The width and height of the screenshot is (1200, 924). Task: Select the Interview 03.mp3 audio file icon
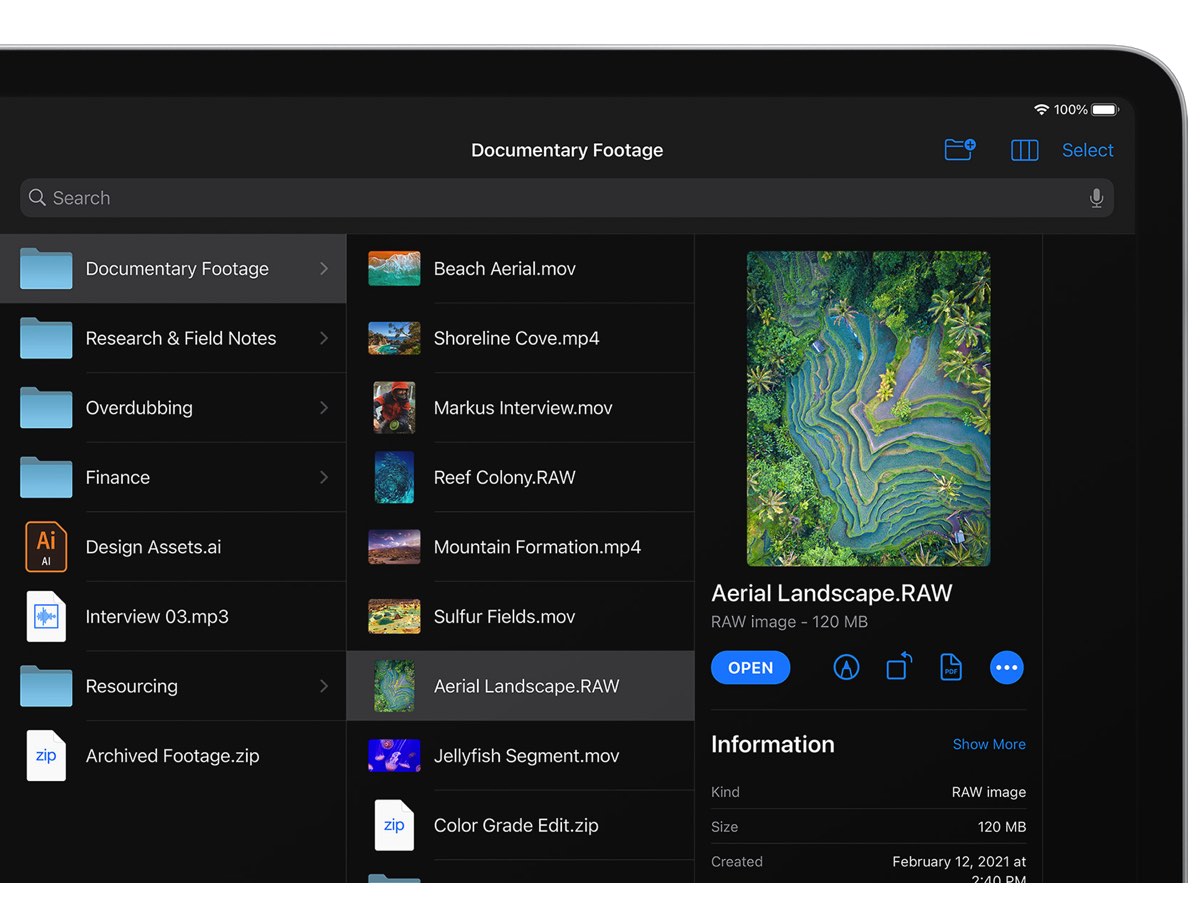[x=46, y=617]
